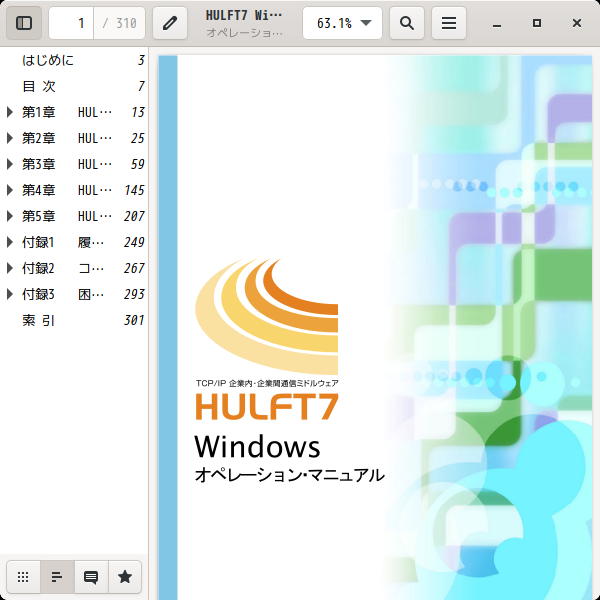Close the document viewer window
The image size is (600, 600).
click(577, 23)
